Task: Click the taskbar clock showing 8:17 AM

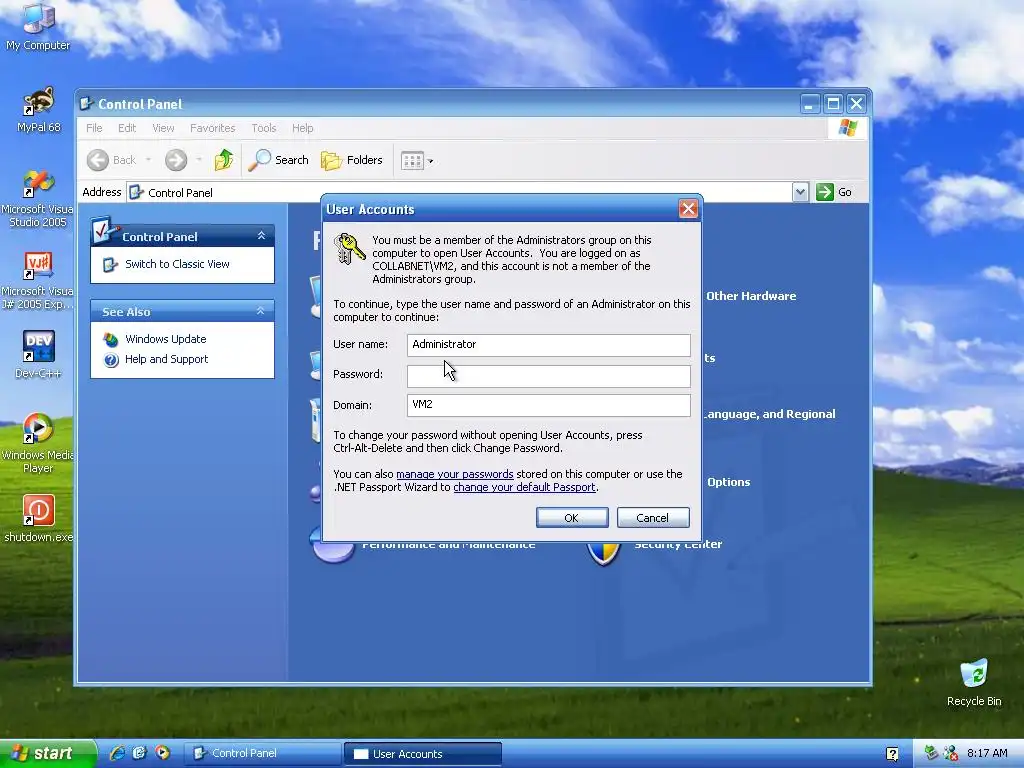Action: [987, 753]
